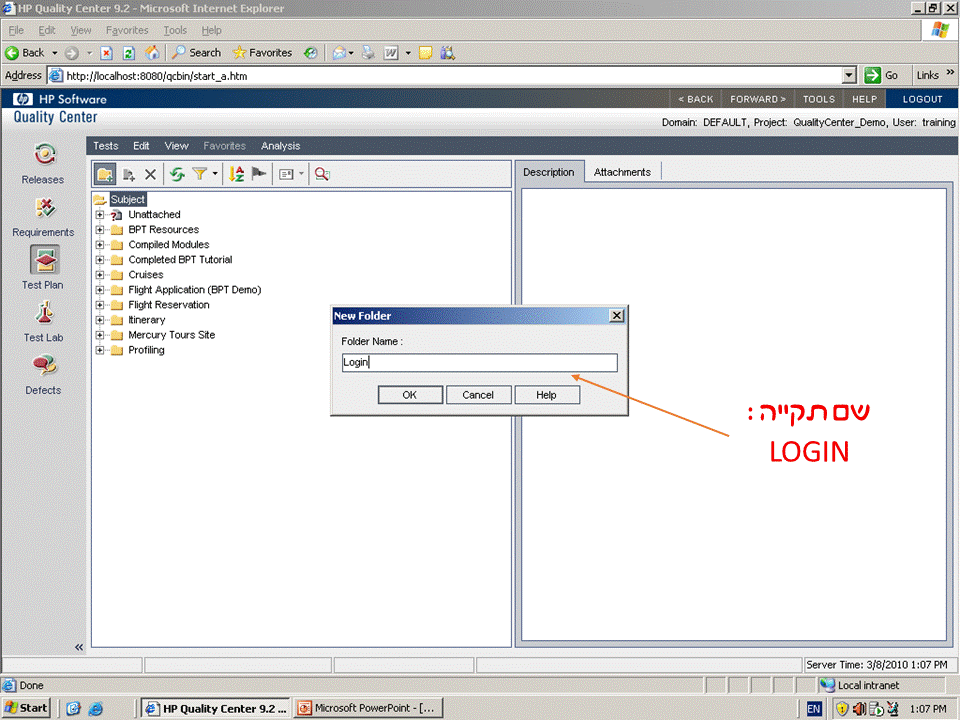The width and height of the screenshot is (960, 720).
Task: Click the view layout toolbar icon
Action: point(286,174)
